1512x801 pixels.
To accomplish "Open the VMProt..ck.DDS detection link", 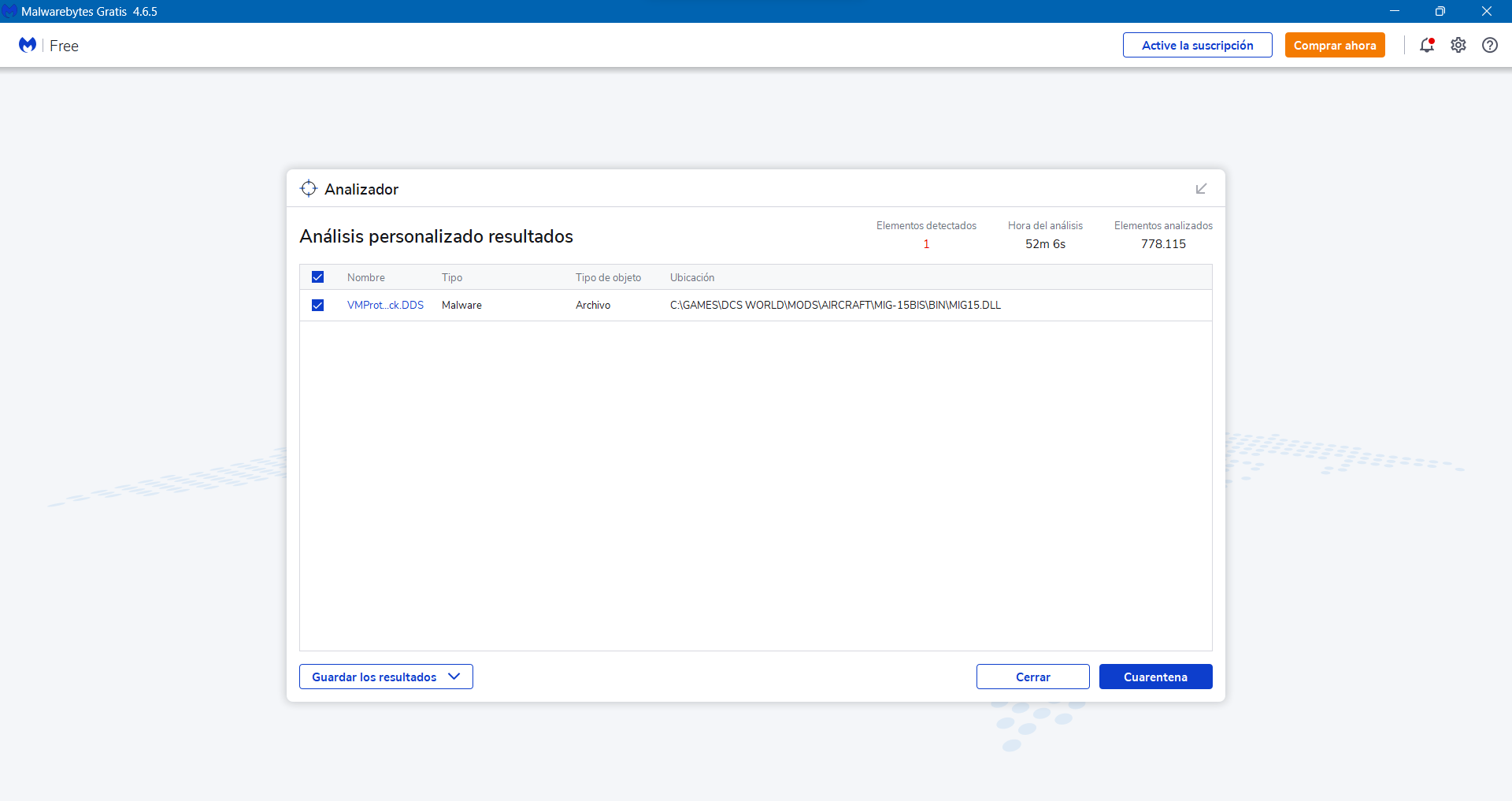I will (x=385, y=305).
